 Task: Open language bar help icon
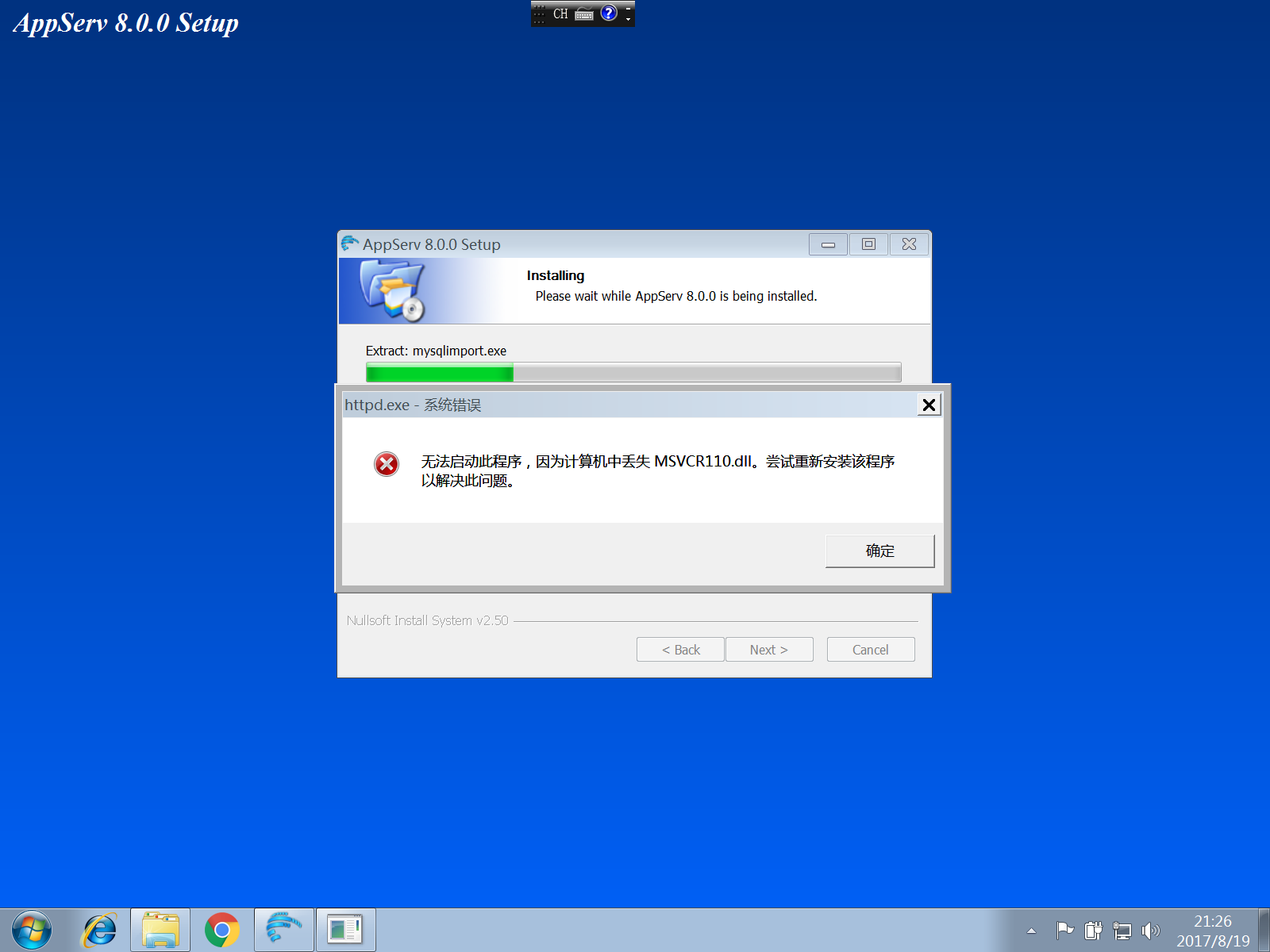(609, 13)
